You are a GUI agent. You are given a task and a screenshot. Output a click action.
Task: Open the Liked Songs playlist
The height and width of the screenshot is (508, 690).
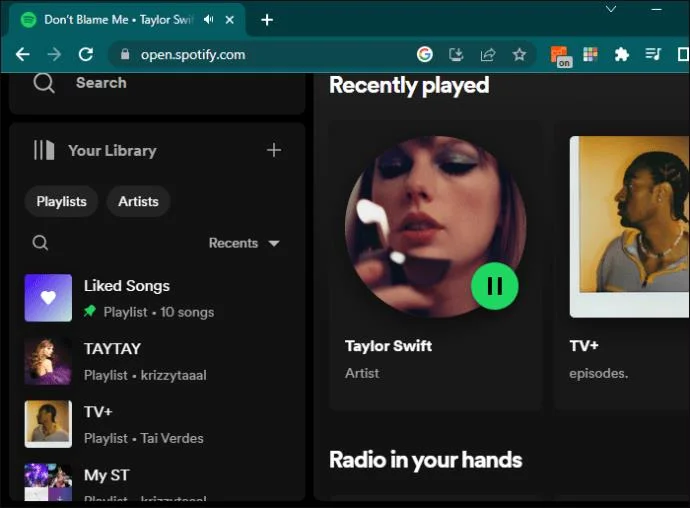click(x=127, y=286)
